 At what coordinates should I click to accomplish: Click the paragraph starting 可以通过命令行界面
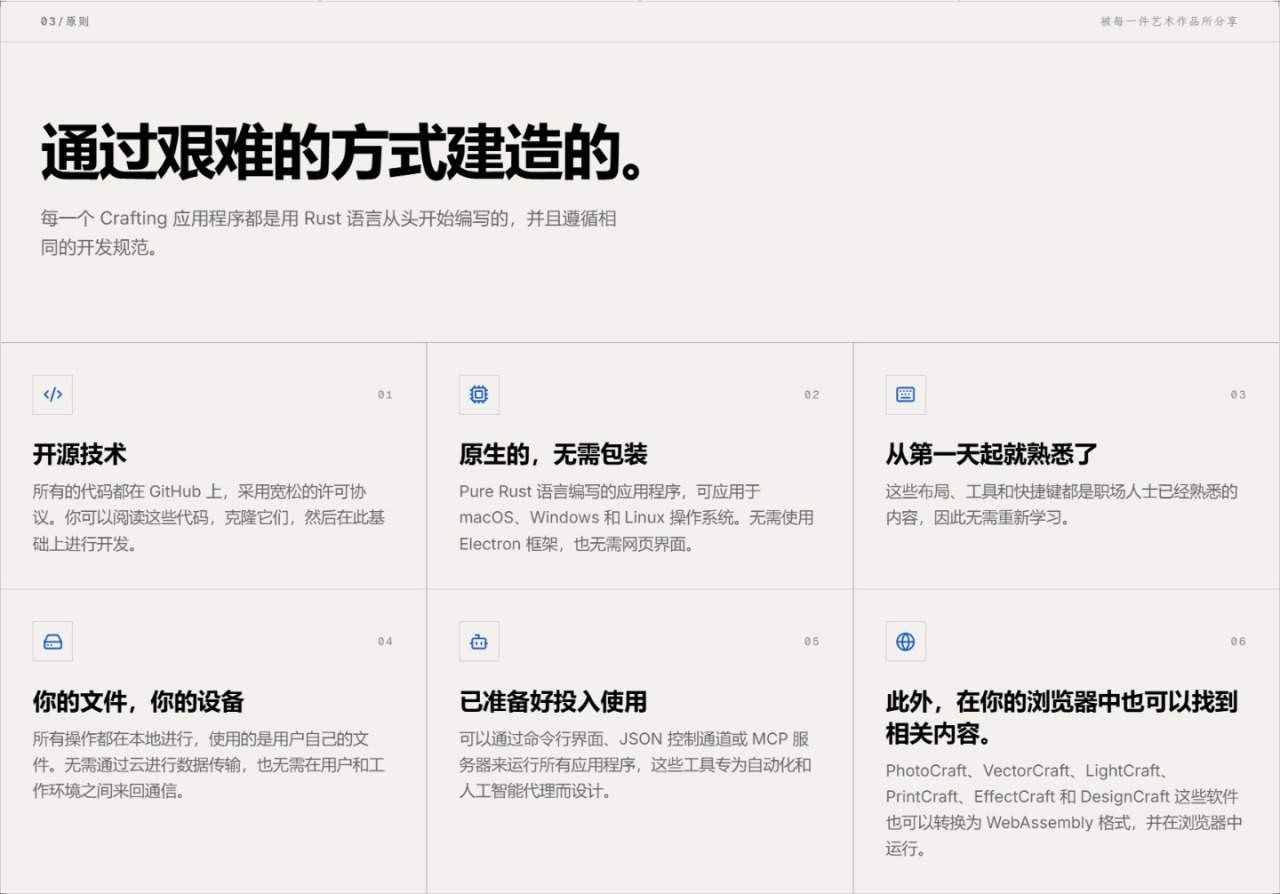(635, 765)
